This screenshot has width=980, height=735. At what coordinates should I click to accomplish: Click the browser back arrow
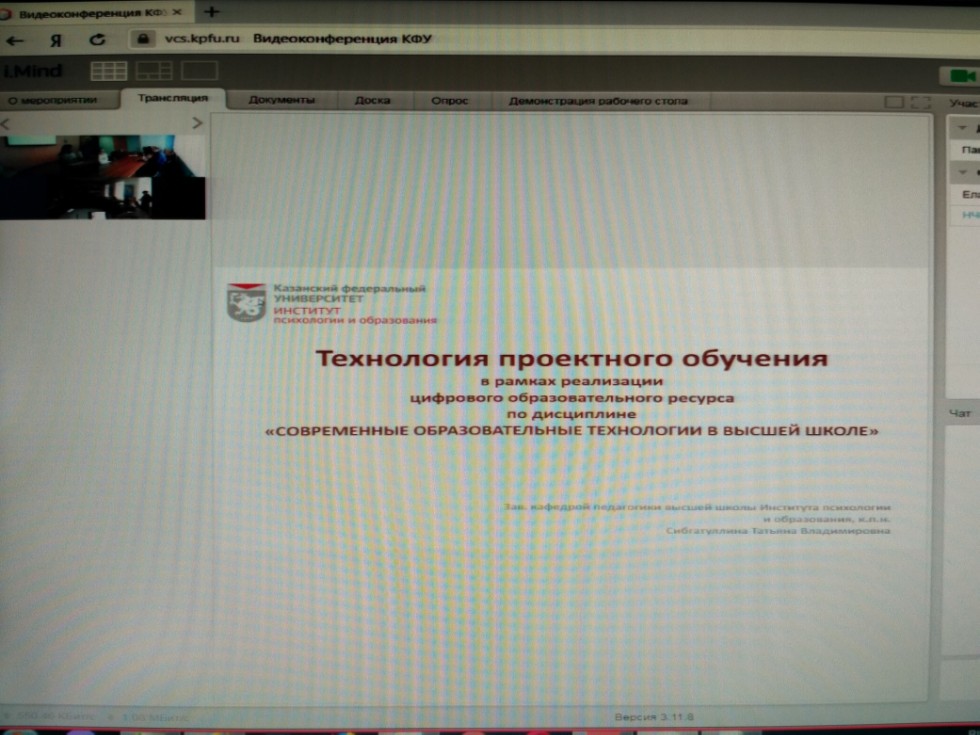(x=15, y=40)
